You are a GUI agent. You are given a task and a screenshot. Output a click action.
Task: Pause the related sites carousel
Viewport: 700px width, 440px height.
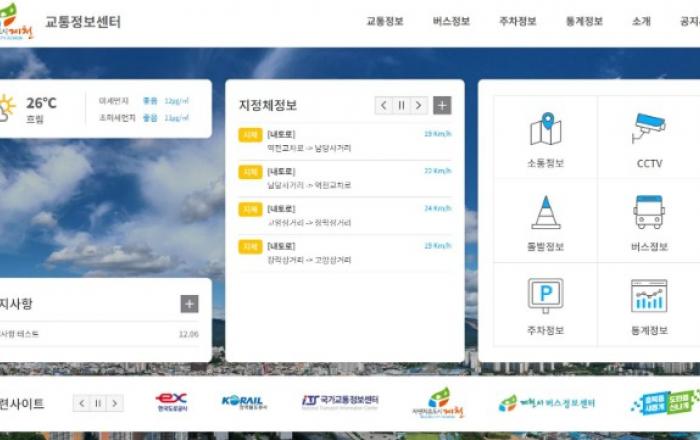(x=98, y=403)
